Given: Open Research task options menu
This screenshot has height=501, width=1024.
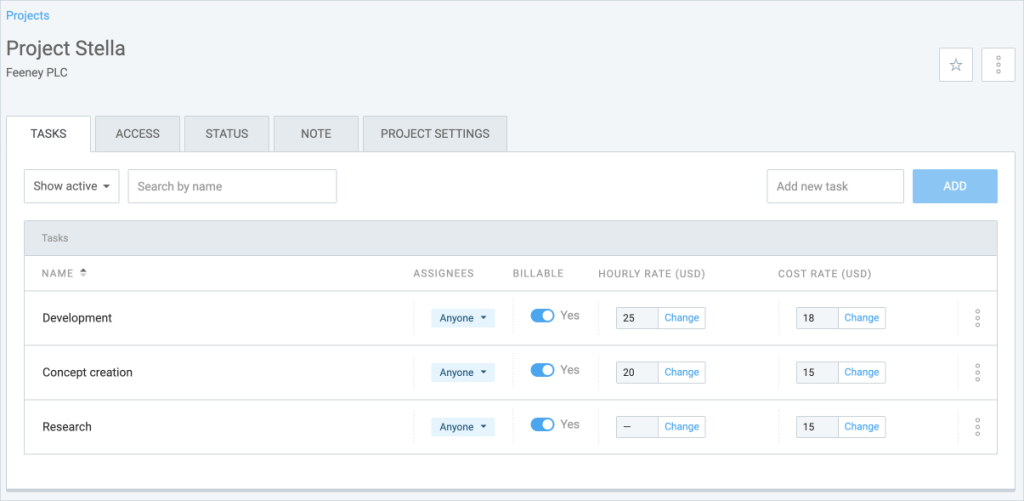Looking at the screenshot, I should (x=977, y=427).
